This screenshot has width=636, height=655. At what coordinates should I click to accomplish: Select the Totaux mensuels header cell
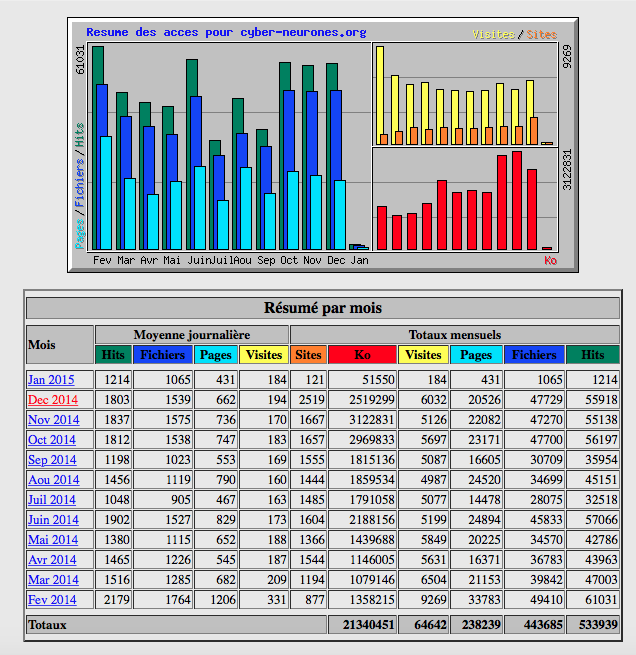[x=454, y=334]
